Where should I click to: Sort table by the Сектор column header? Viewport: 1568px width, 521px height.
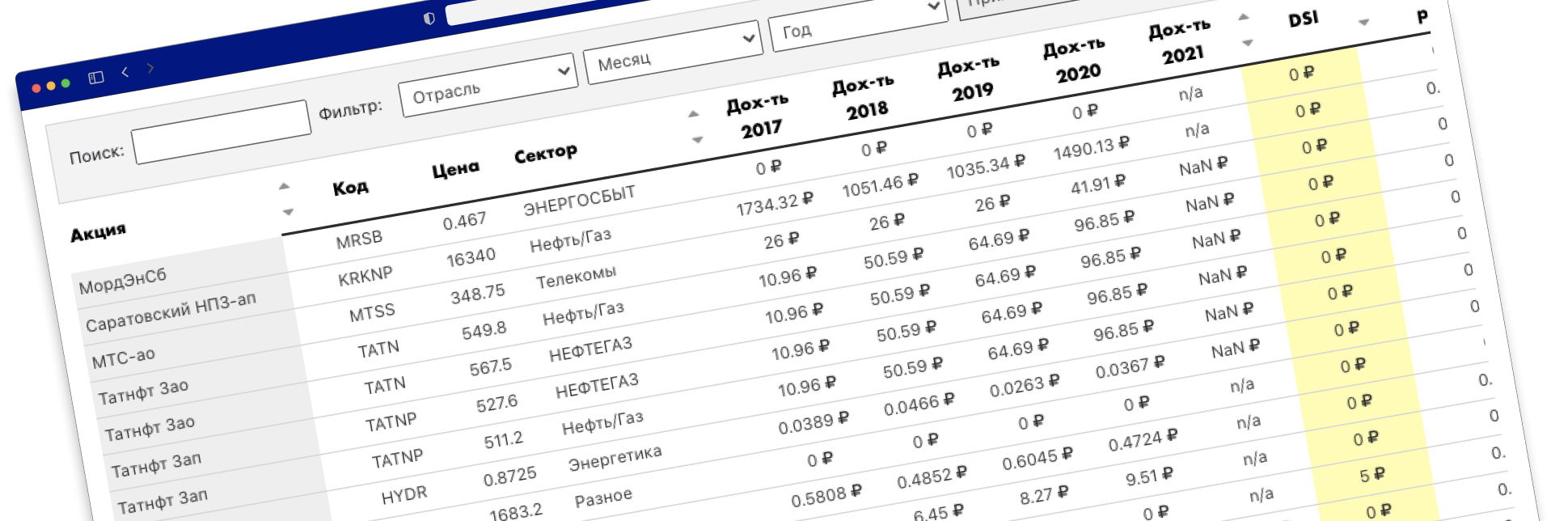click(x=546, y=153)
